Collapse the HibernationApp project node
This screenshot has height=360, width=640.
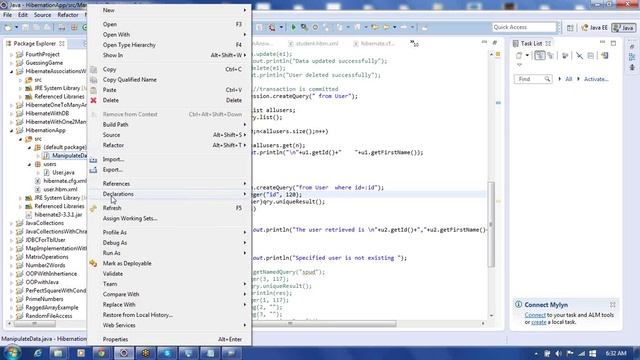click(x=11, y=131)
